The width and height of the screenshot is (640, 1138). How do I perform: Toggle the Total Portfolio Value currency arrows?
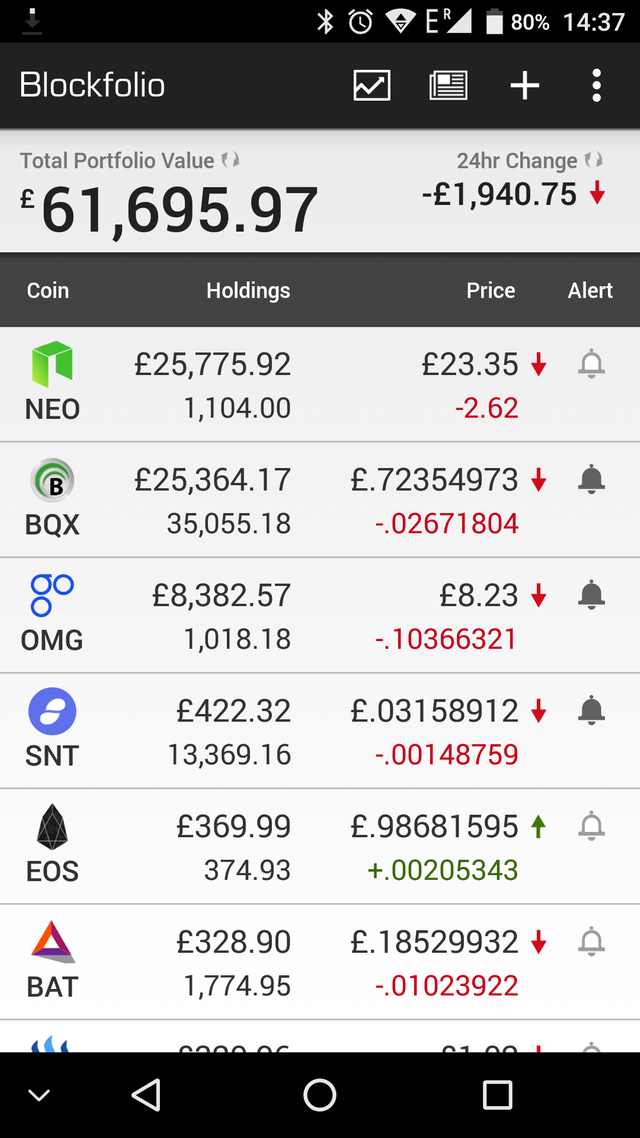pos(231,160)
